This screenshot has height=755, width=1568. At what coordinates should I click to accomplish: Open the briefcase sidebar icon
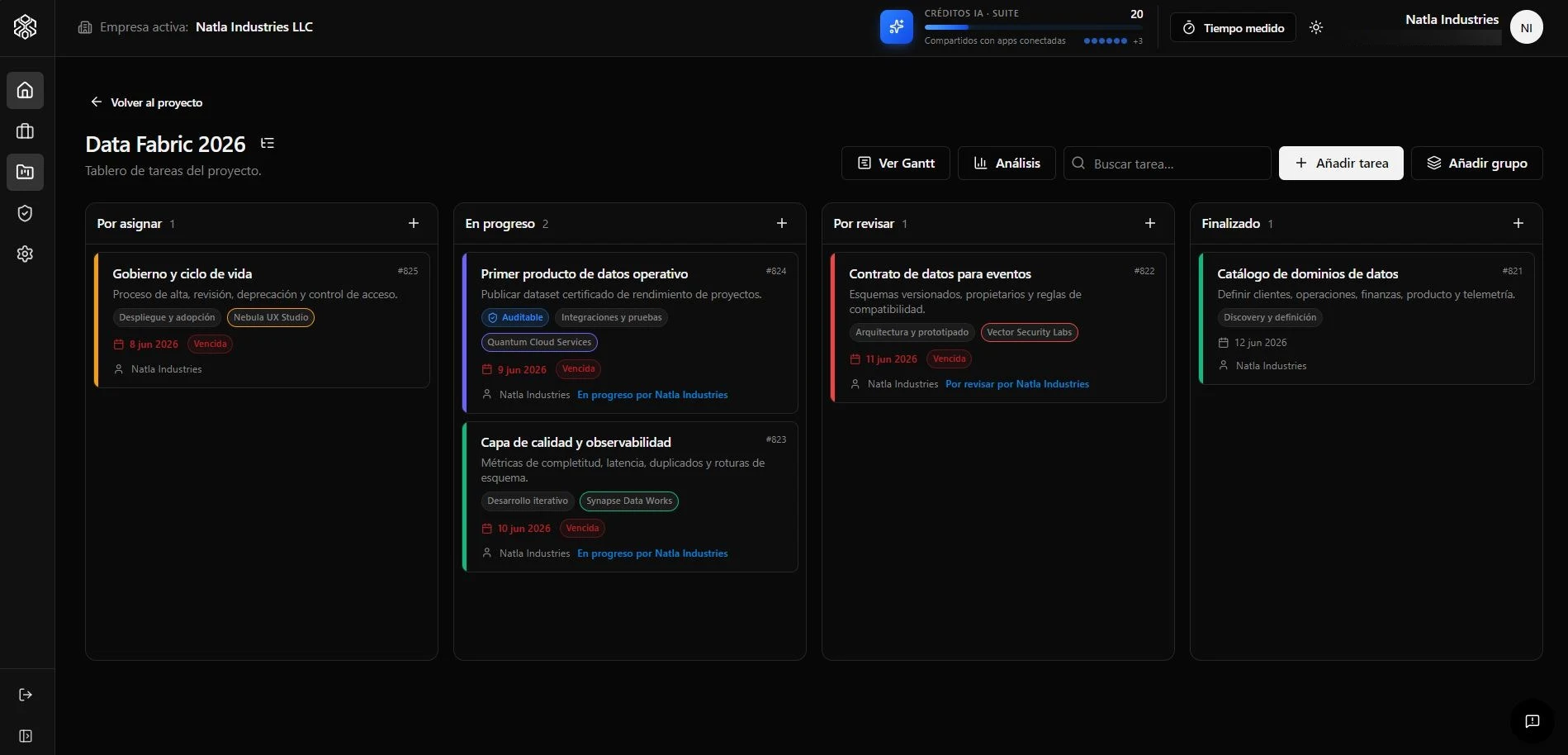[x=25, y=131]
